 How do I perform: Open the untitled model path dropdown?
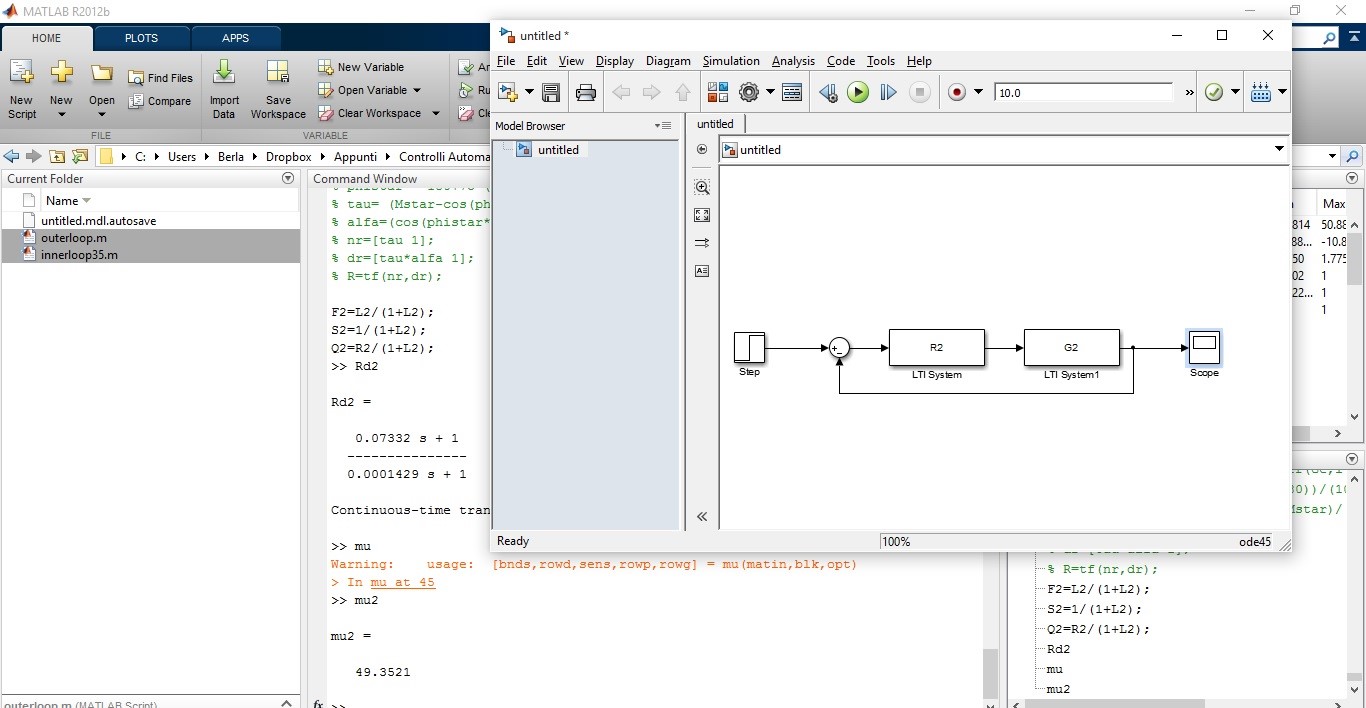click(1279, 150)
